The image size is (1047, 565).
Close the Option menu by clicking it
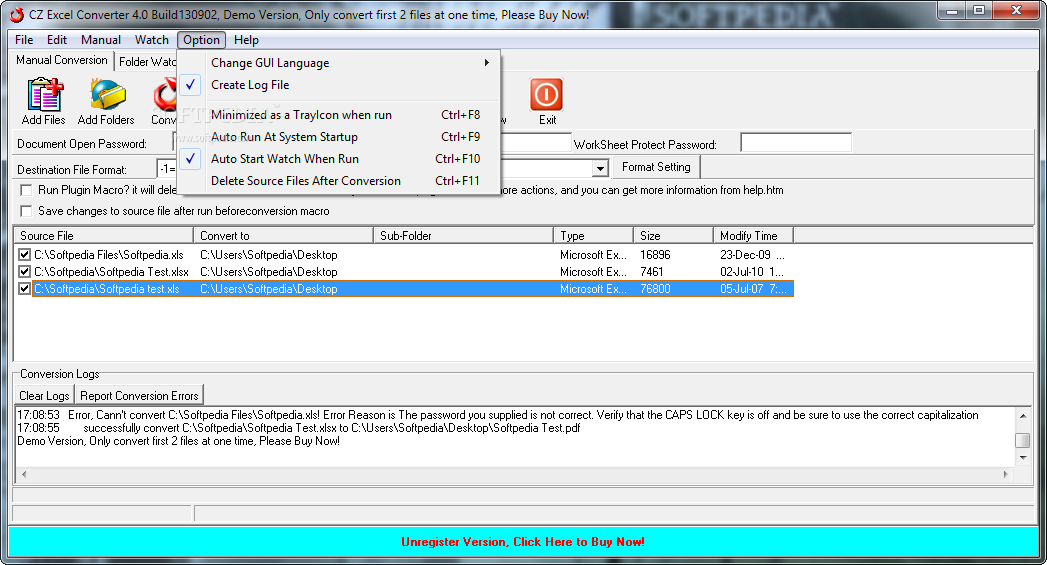pos(201,40)
